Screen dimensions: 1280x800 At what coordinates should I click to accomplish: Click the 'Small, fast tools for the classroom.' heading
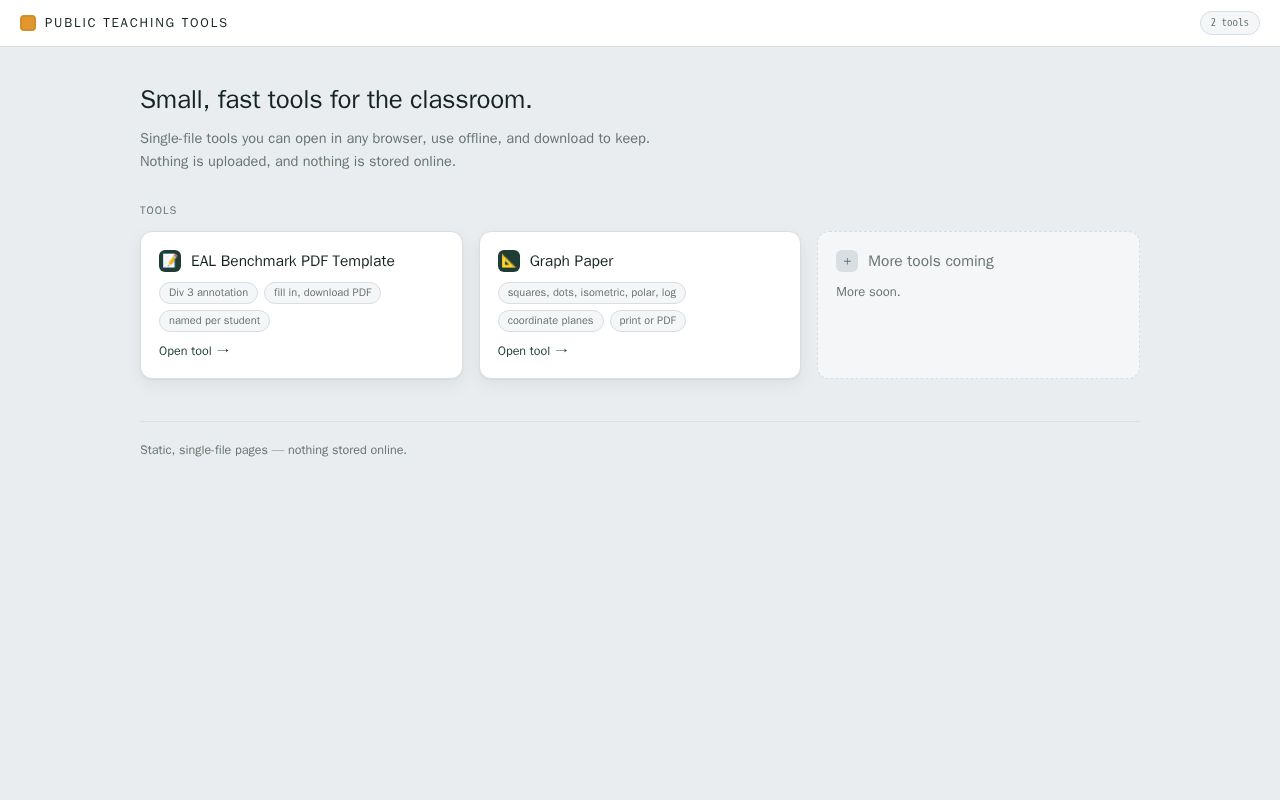[x=336, y=100]
